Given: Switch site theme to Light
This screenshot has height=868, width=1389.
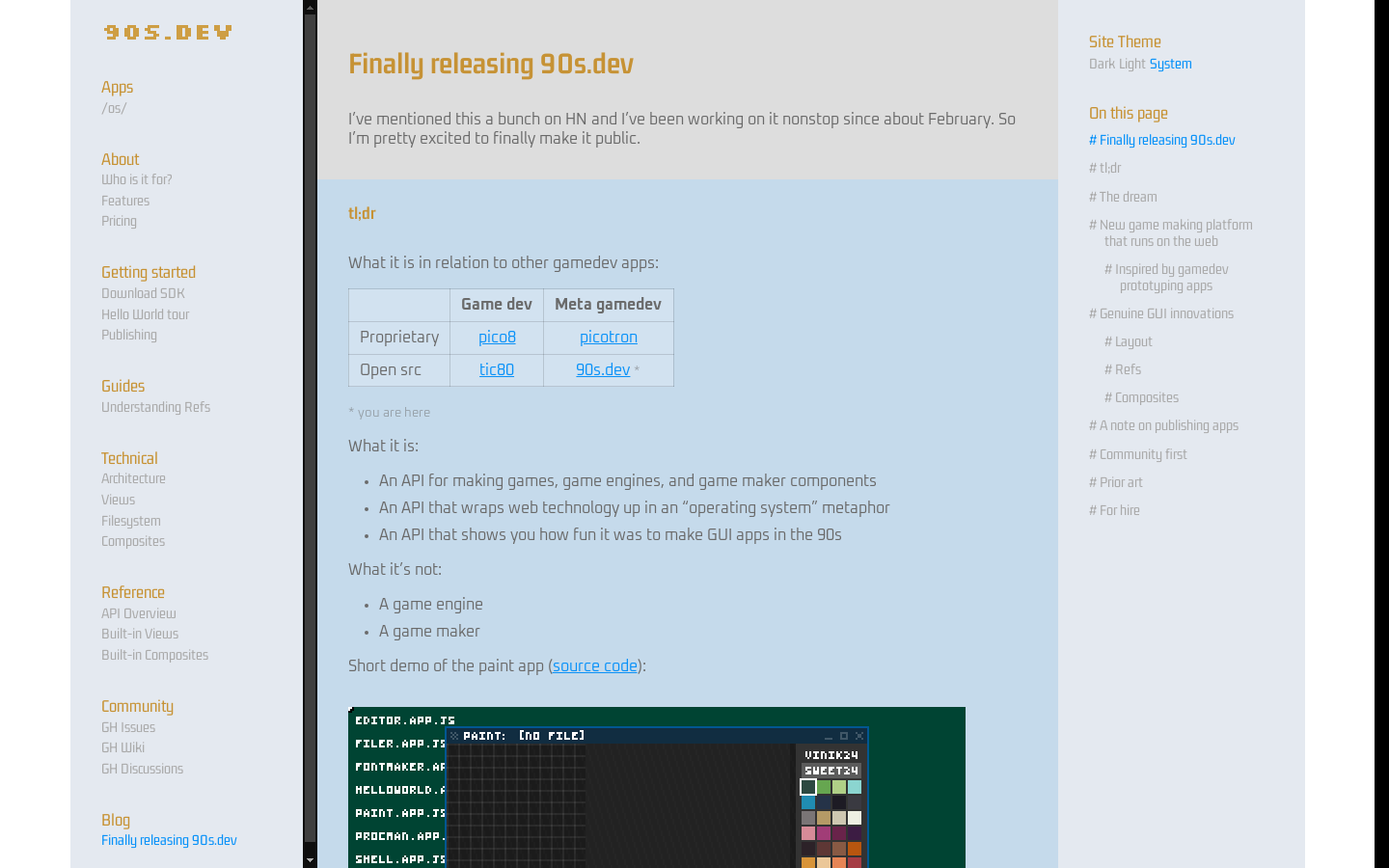Looking at the screenshot, I should [1131, 64].
